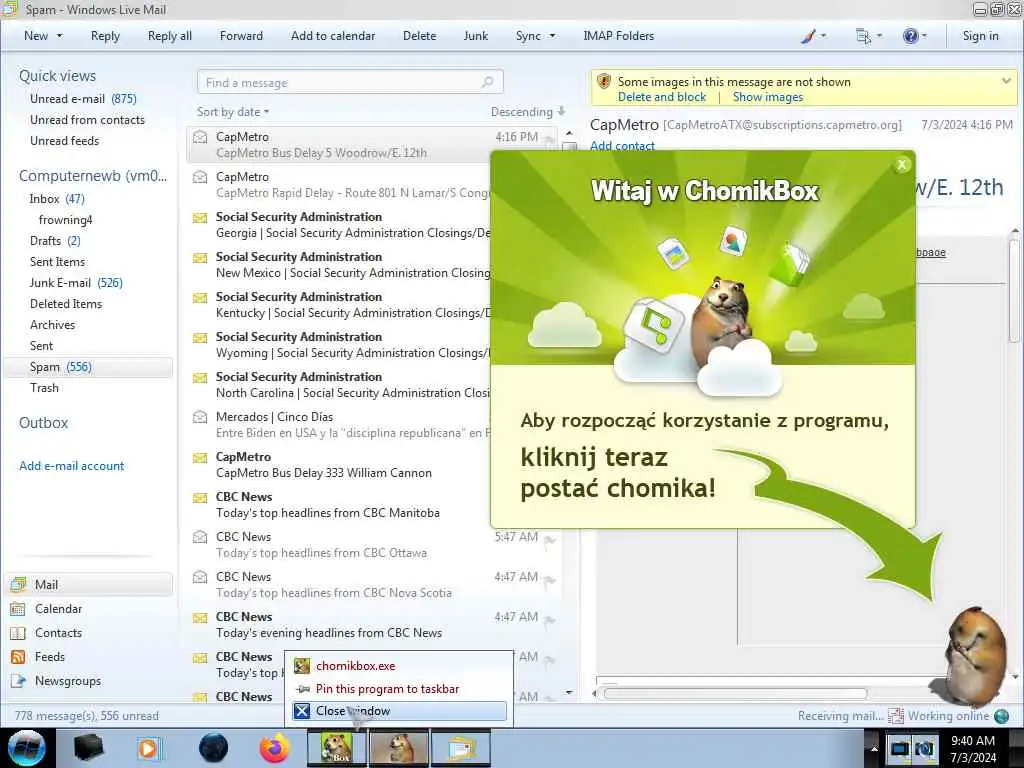Select chomikbox.exe in the jump list
This screenshot has height=768, width=1024.
pos(399,666)
